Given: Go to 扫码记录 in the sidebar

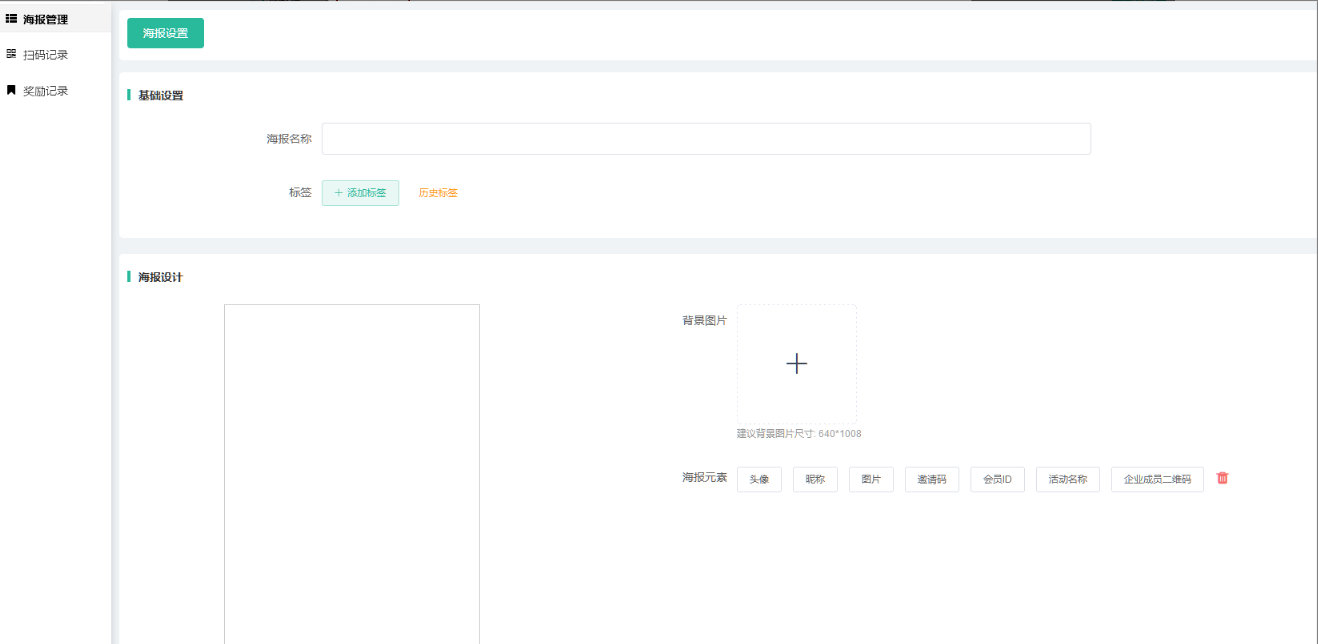Looking at the screenshot, I should point(45,55).
